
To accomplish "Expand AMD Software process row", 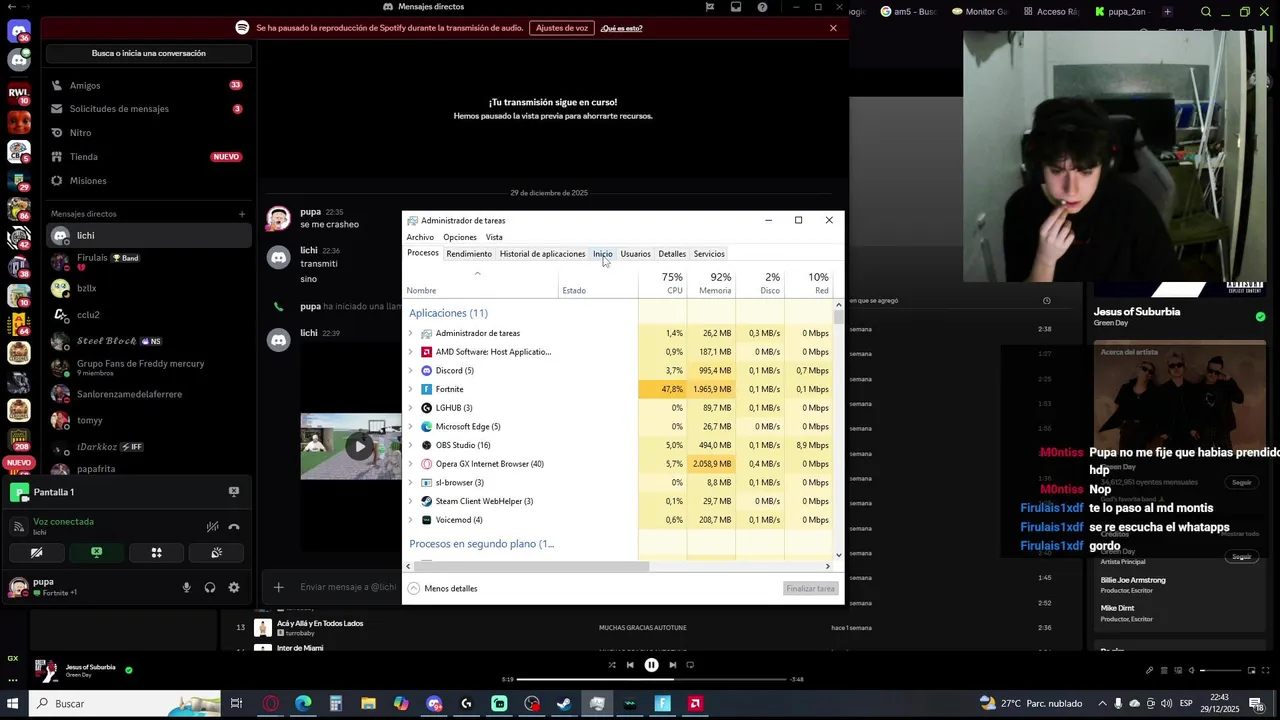I will (410, 352).
